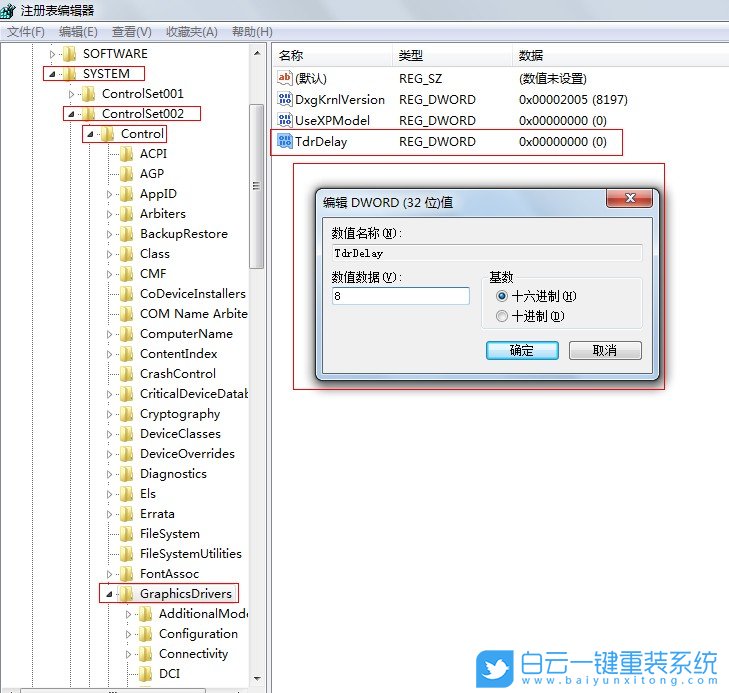The width and height of the screenshot is (729, 693).
Task: Open the 编辑(E) menu
Action: coord(78,32)
